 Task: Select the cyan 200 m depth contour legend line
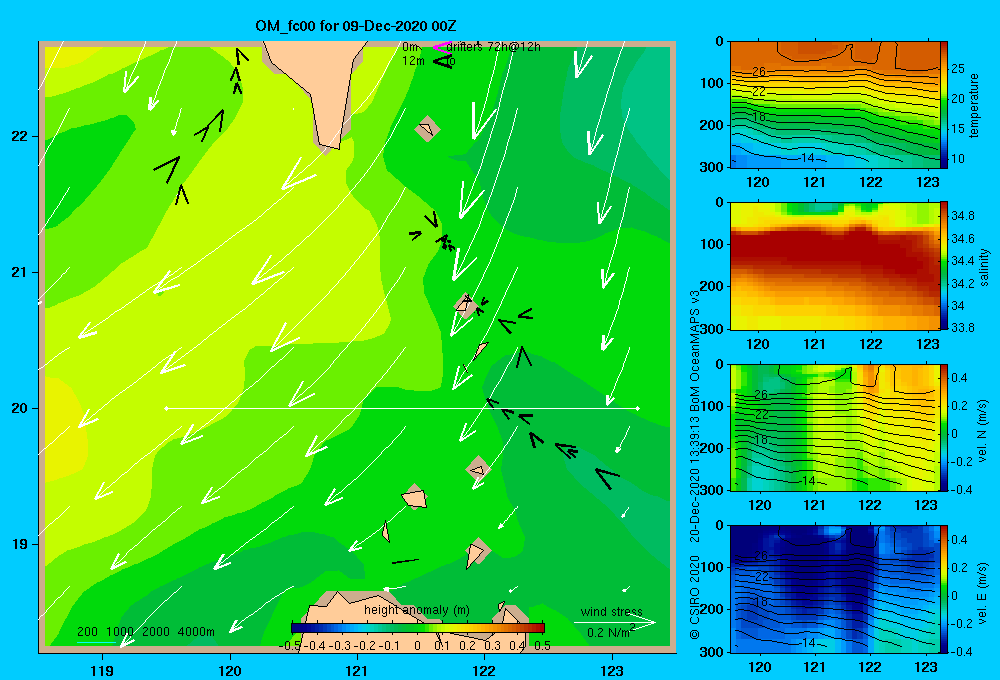[x=96, y=642]
